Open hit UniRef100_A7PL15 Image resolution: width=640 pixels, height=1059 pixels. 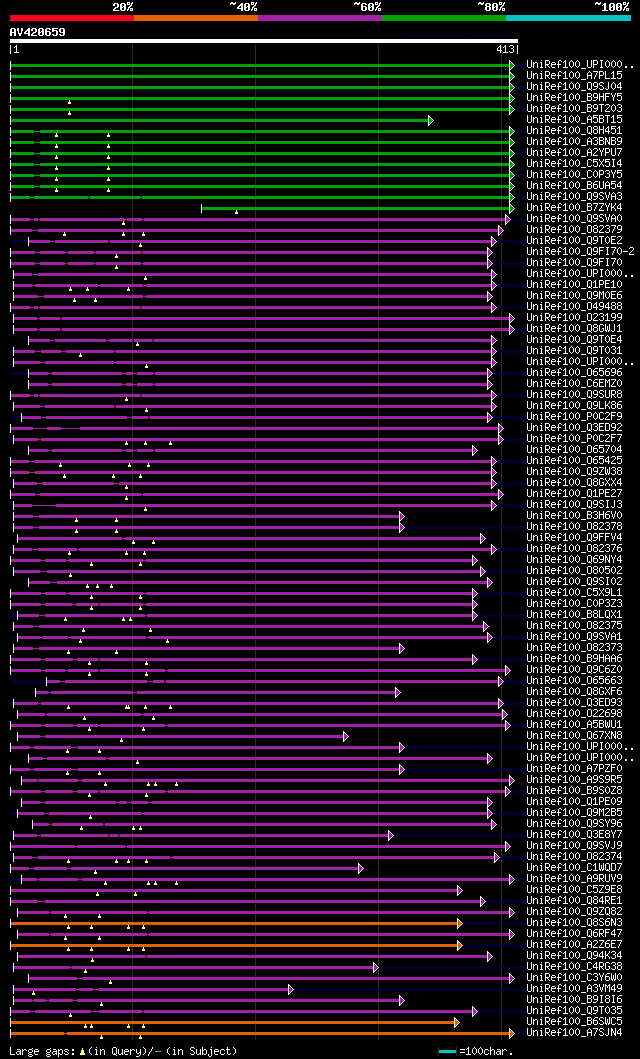click(575, 76)
